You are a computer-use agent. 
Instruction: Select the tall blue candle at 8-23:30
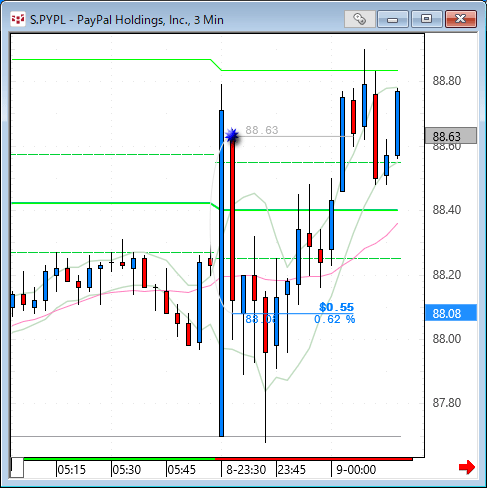coord(221,273)
